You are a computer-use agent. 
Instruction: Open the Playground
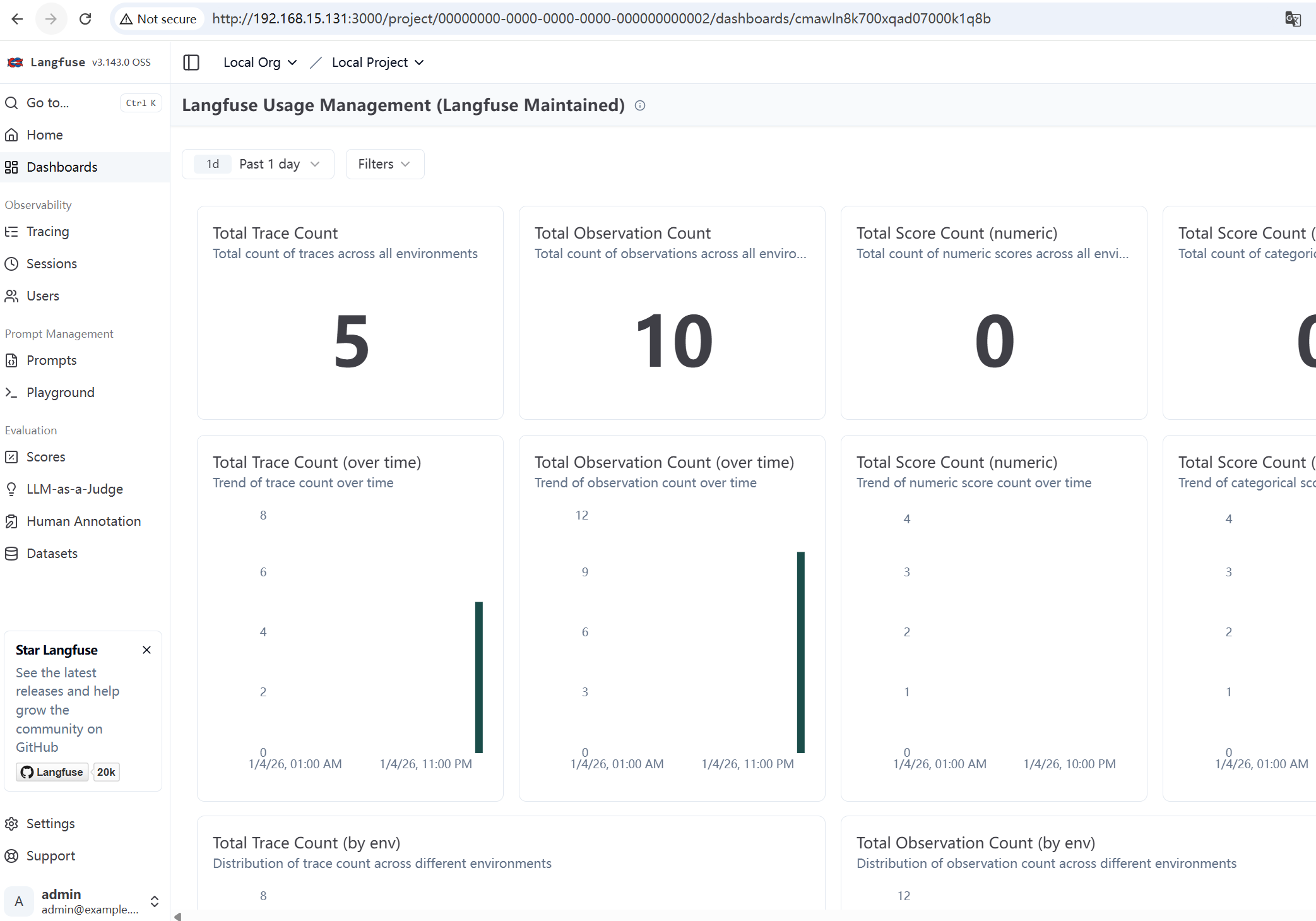(x=60, y=392)
